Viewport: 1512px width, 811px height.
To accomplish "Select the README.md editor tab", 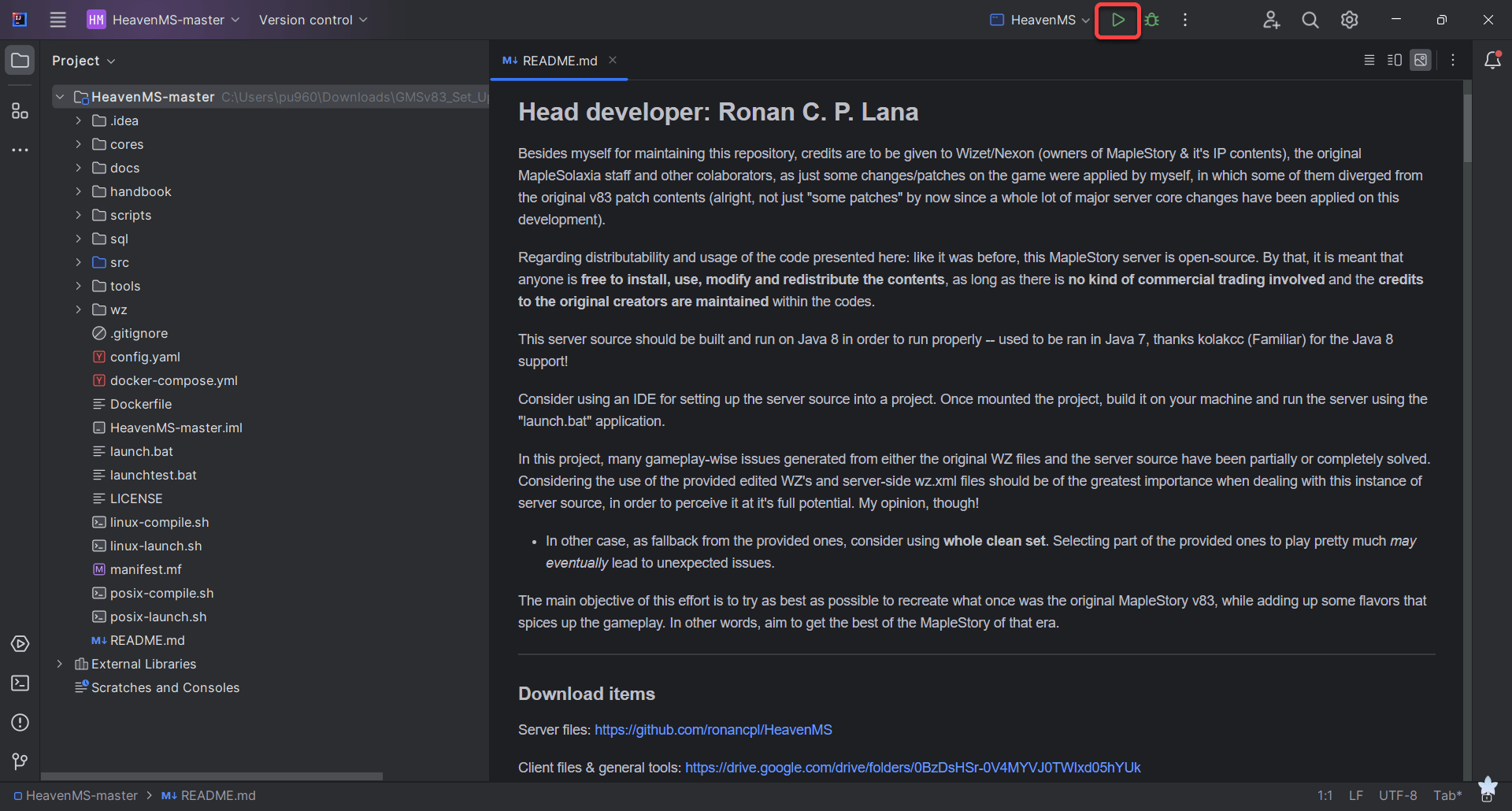I will pyautogui.click(x=558, y=61).
